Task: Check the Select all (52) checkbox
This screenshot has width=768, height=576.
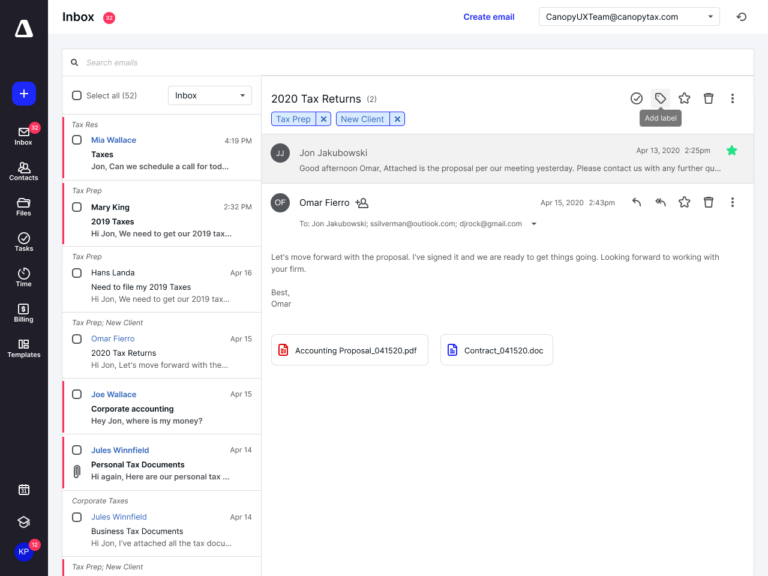Action: point(77,96)
